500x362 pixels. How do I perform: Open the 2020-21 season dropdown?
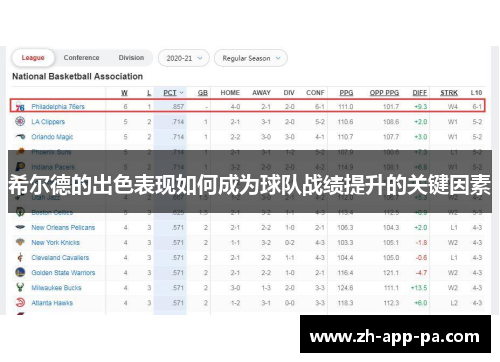click(184, 58)
